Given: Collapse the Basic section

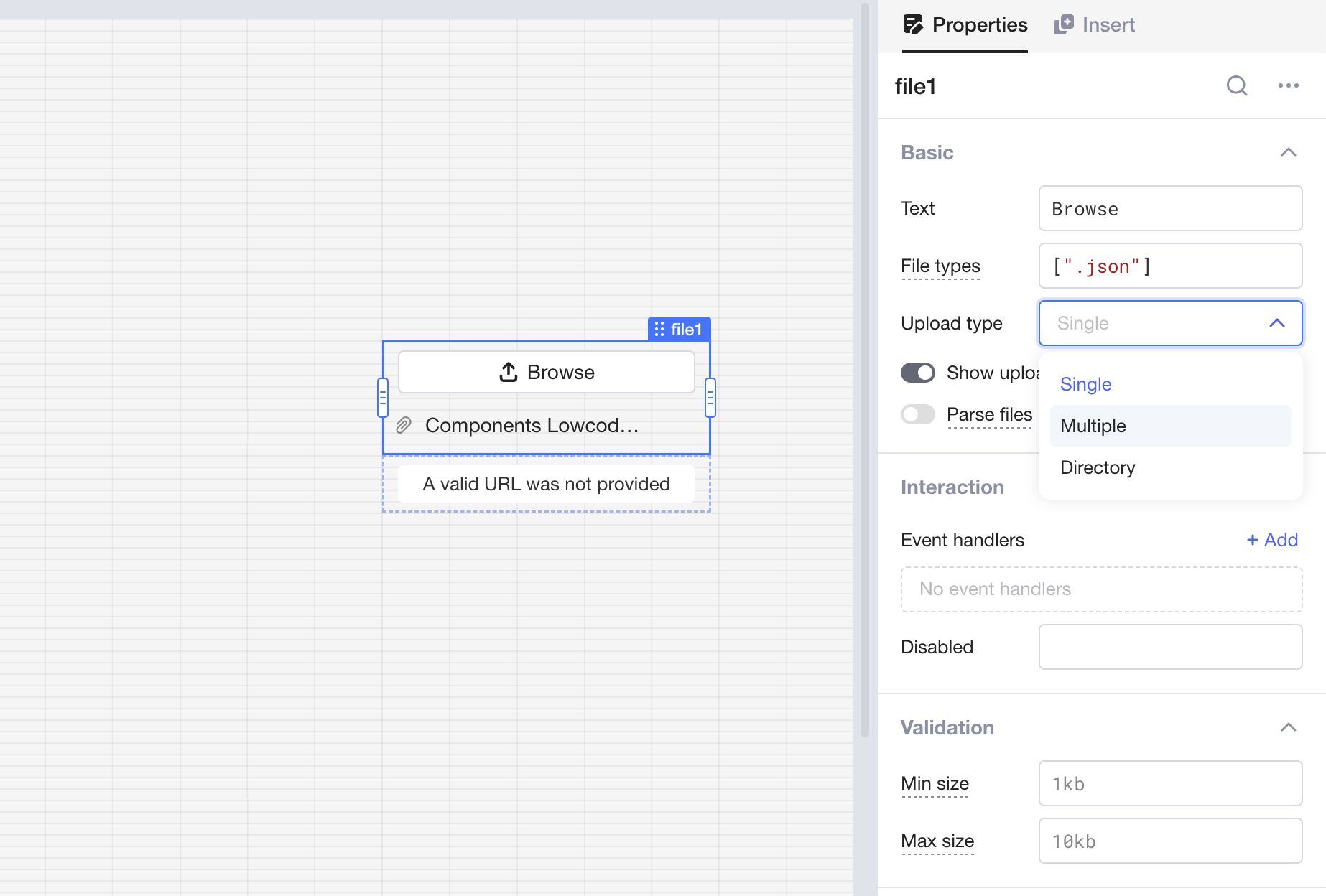Looking at the screenshot, I should pos(1288,152).
